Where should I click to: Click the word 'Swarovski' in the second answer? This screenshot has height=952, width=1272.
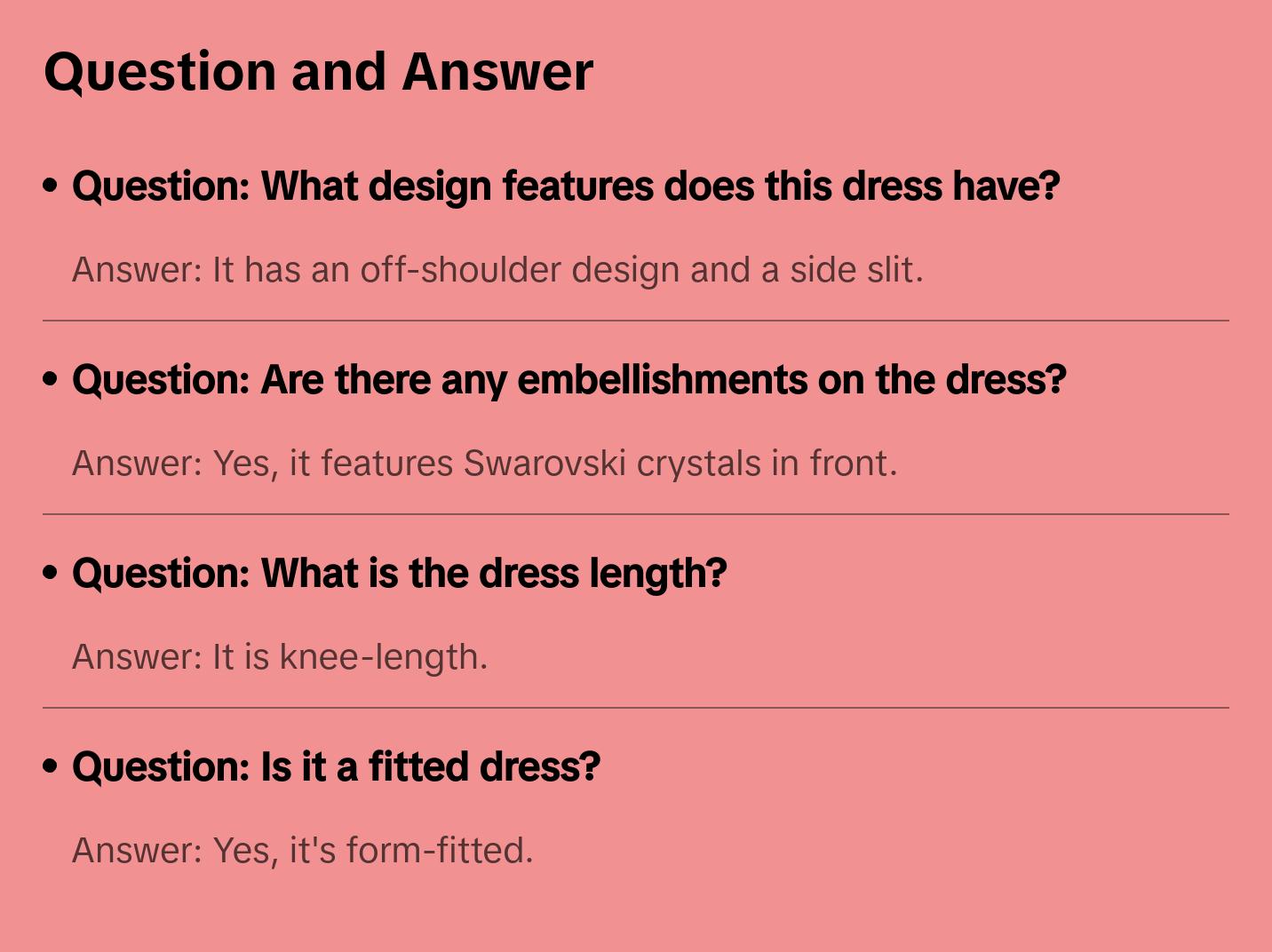point(545,464)
